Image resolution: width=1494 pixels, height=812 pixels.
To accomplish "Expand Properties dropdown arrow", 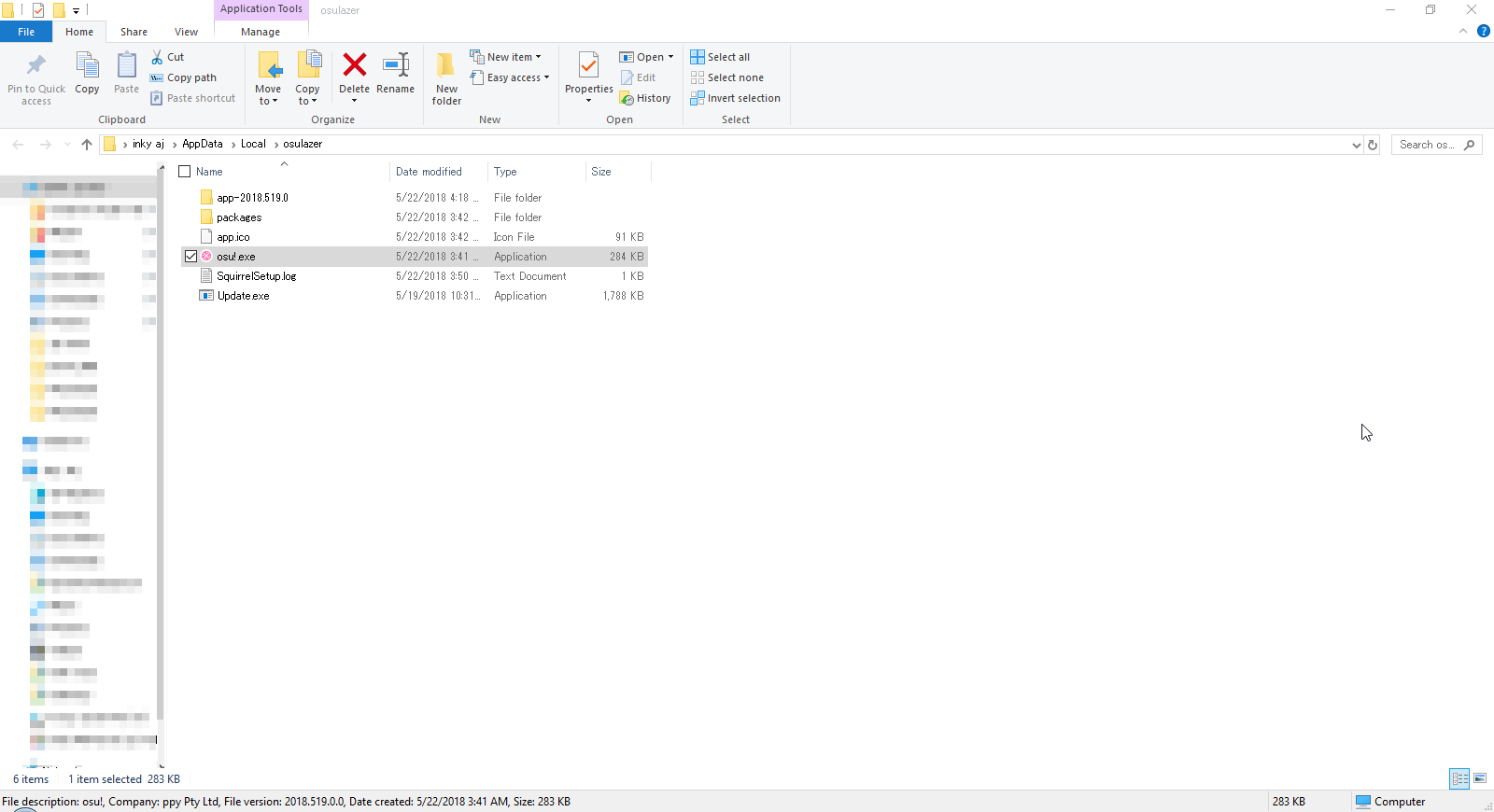I will coord(588,101).
